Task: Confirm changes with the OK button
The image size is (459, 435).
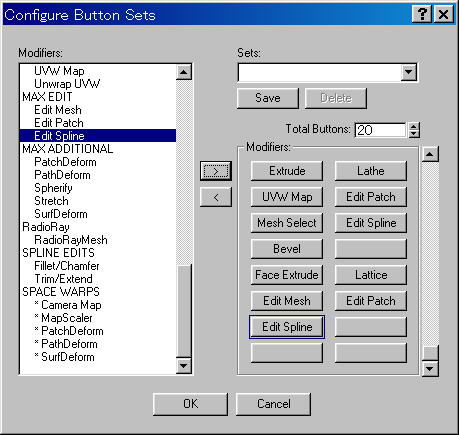Action: pyautogui.click(x=190, y=404)
